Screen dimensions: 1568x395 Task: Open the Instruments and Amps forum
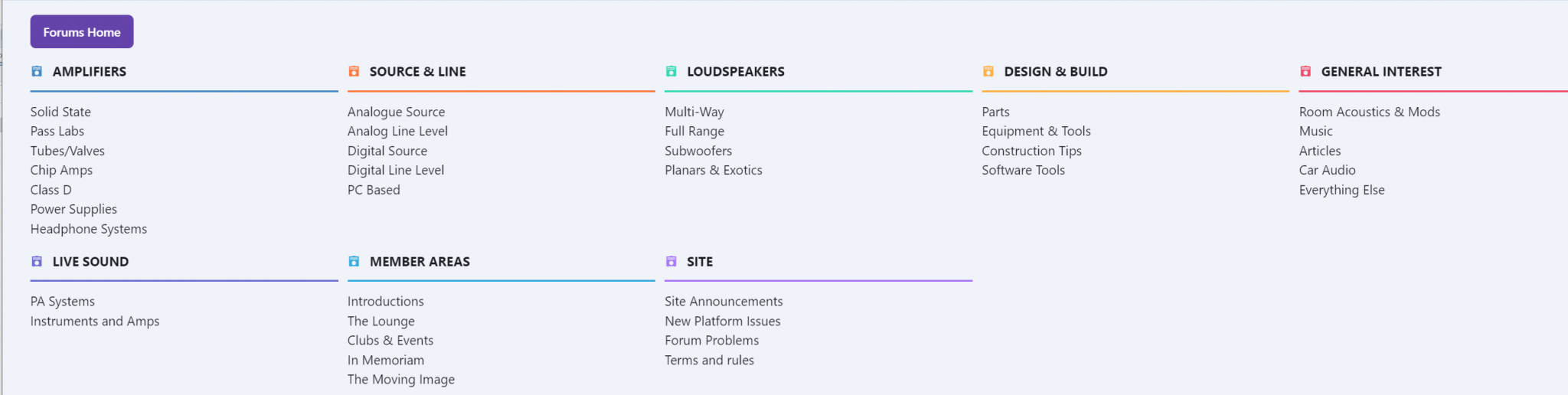pos(95,321)
